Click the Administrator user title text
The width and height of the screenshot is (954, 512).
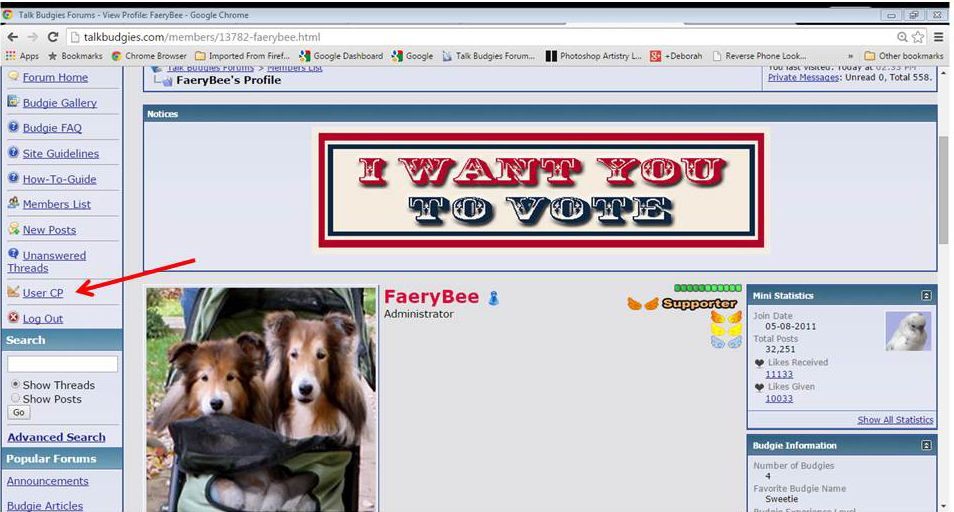tap(419, 314)
